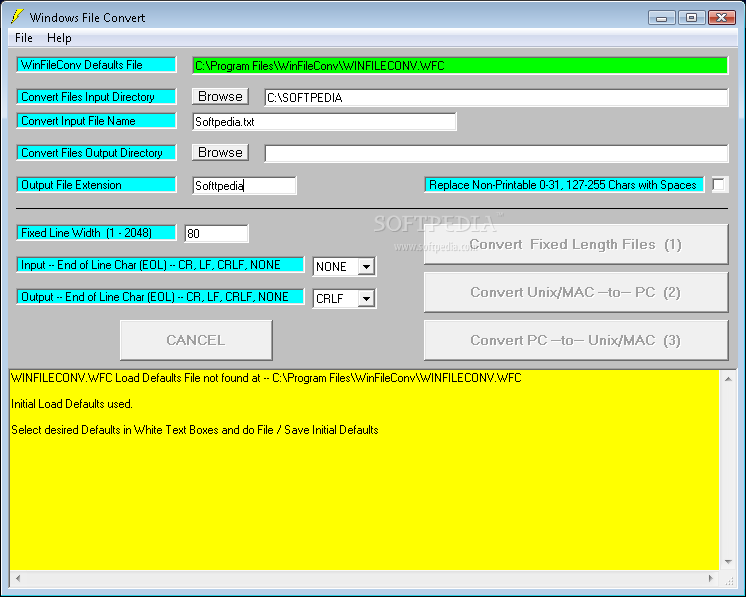Click the log scrollbar down arrow
The height and width of the screenshot is (597, 746).
pos(728,562)
